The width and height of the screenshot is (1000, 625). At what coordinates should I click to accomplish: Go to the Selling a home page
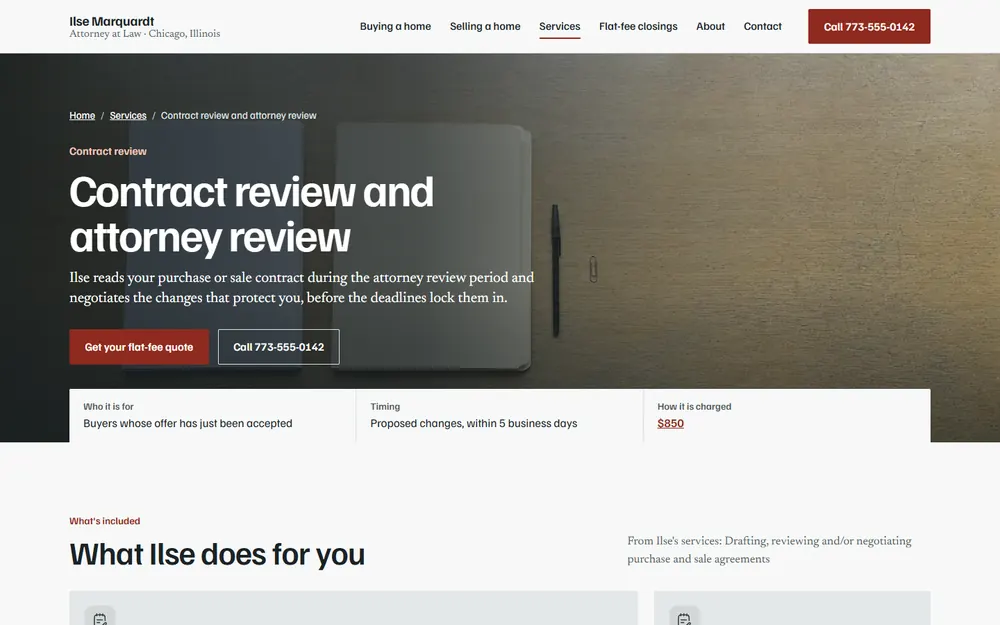click(x=485, y=26)
